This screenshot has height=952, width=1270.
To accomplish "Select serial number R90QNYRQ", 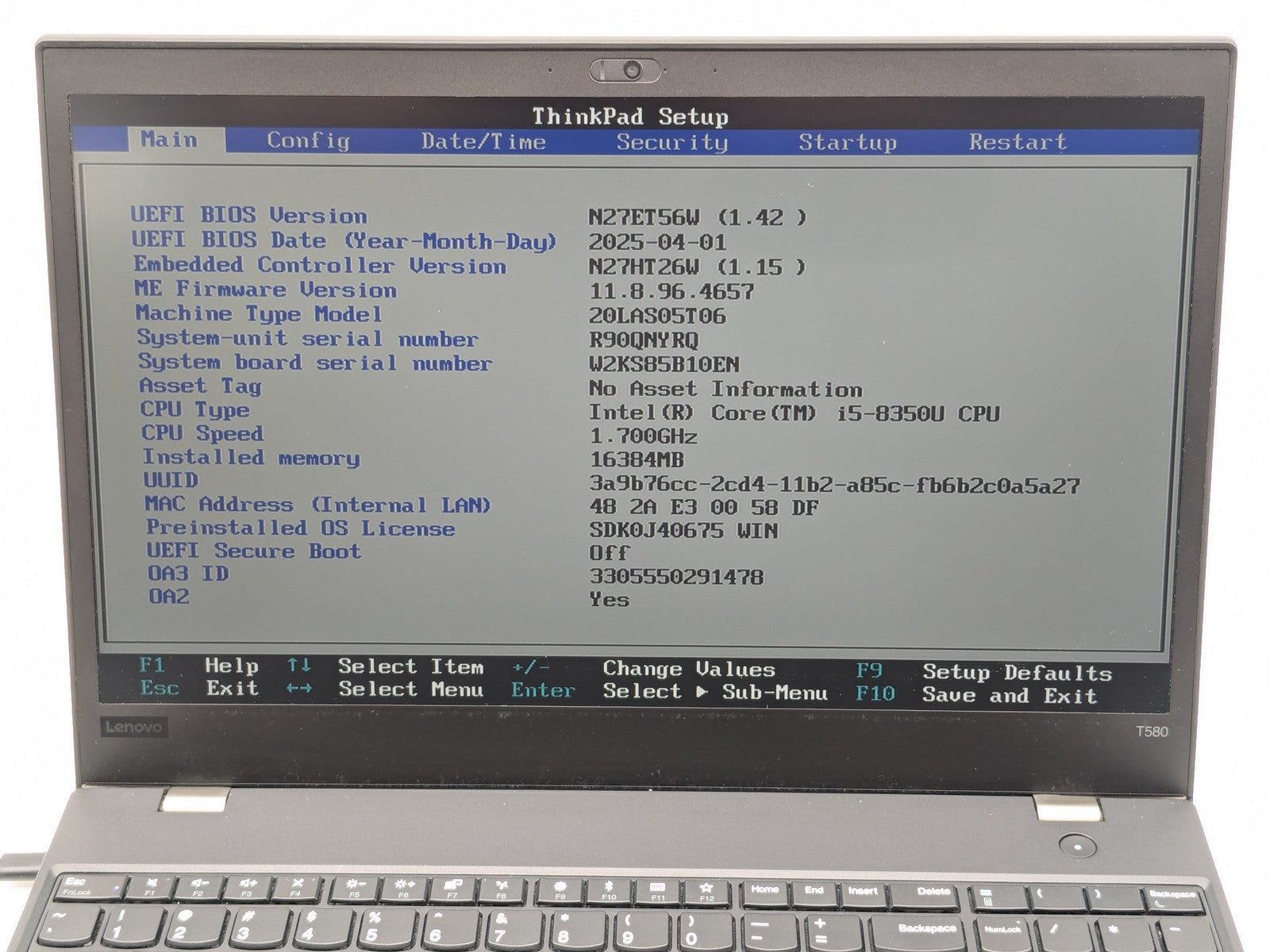I will pyautogui.click(x=644, y=340).
